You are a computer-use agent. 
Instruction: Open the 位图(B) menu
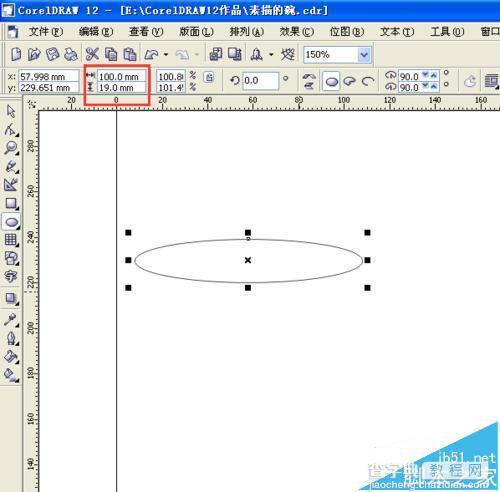click(x=347, y=32)
